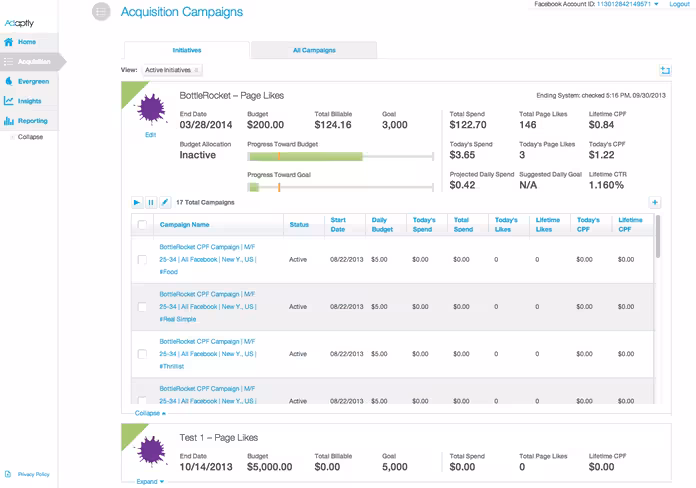
Task: Edit the BottleRocket initiative
Action: coord(150,135)
